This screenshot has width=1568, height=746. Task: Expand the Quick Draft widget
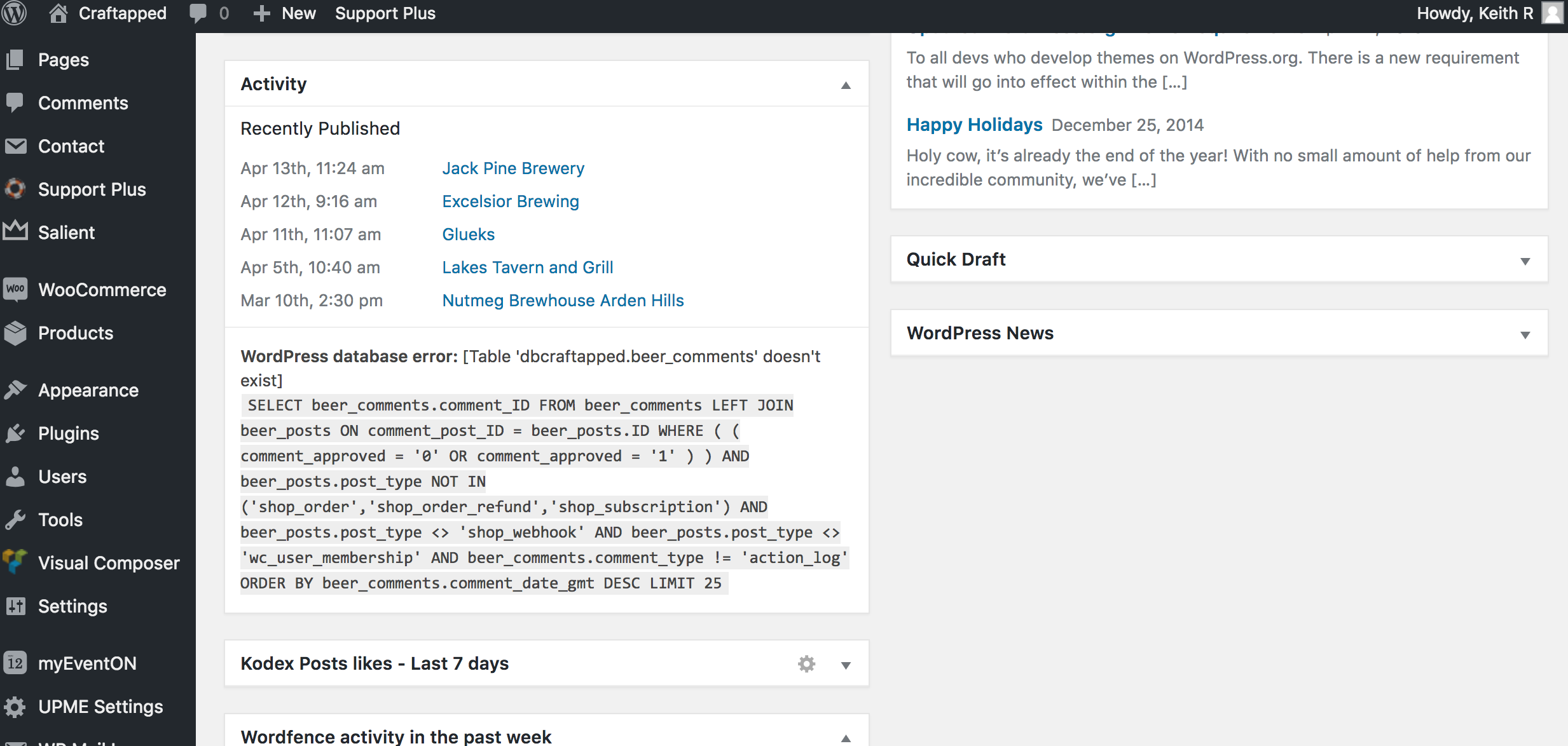click(x=1525, y=261)
